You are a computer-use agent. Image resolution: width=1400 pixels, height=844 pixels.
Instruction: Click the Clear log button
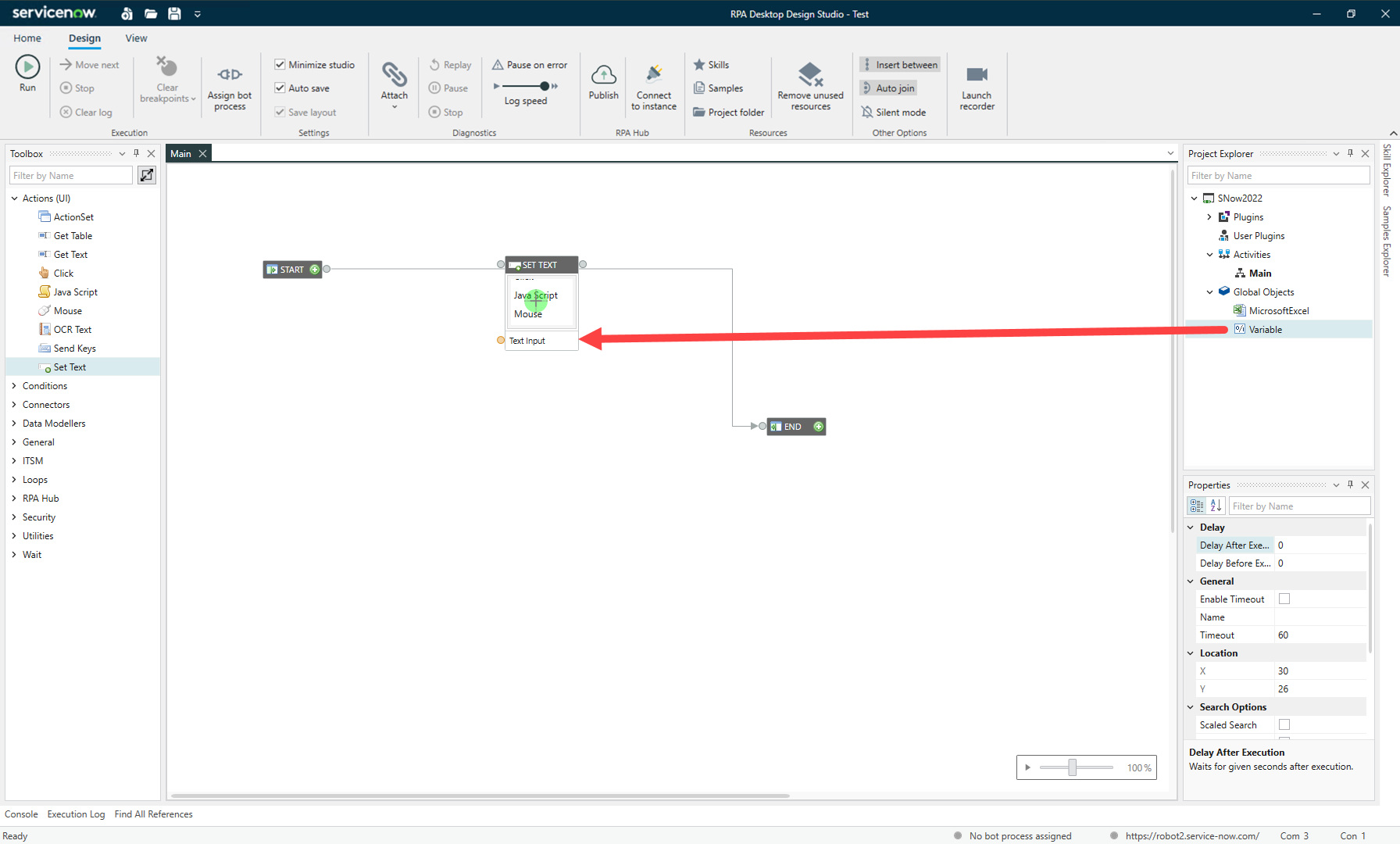pos(86,113)
